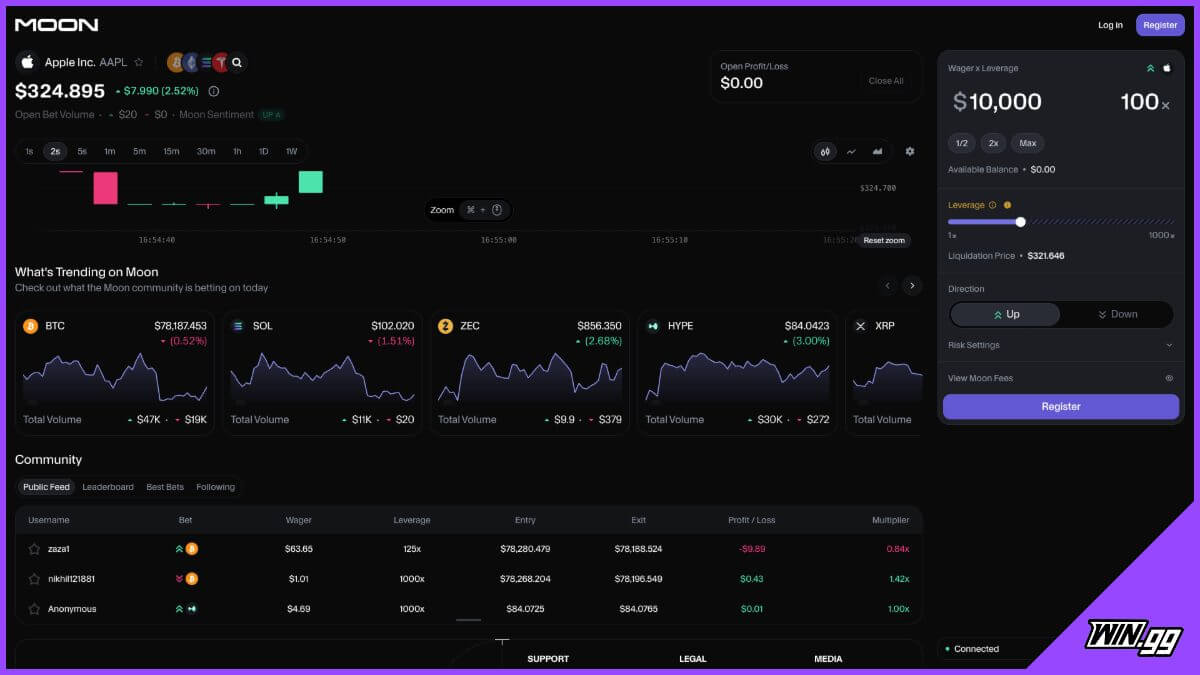Image resolution: width=1200 pixels, height=675 pixels.
Task: Switch chart to line view
Action: [x=851, y=151]
